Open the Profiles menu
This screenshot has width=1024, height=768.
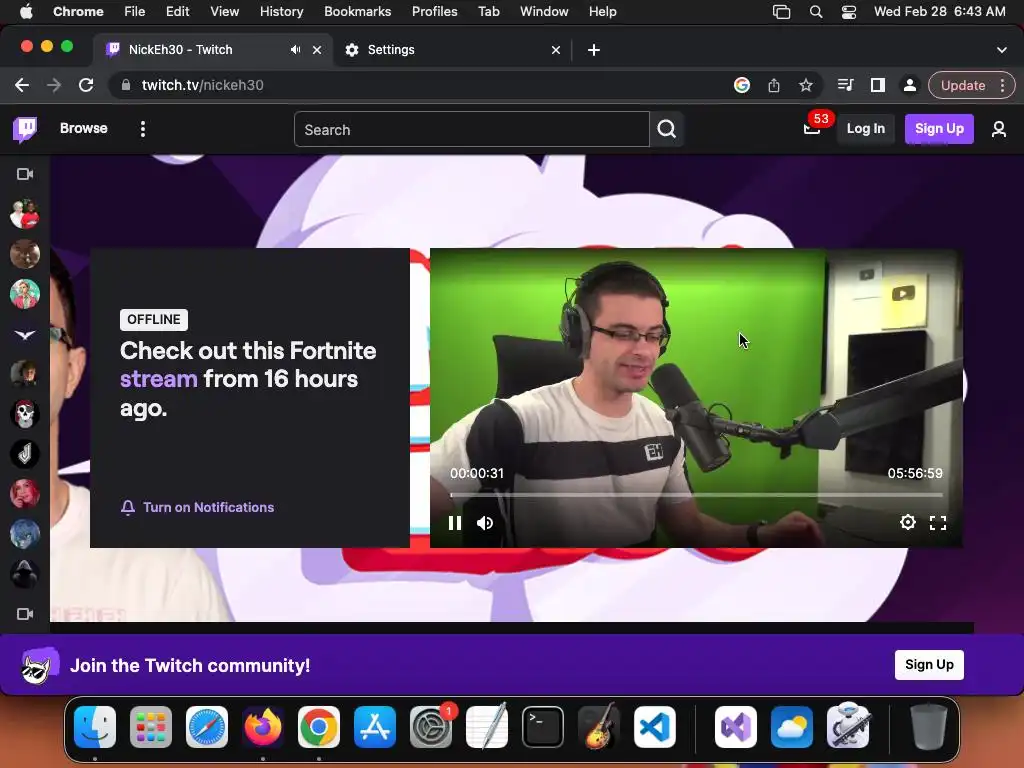click(434, 12)
